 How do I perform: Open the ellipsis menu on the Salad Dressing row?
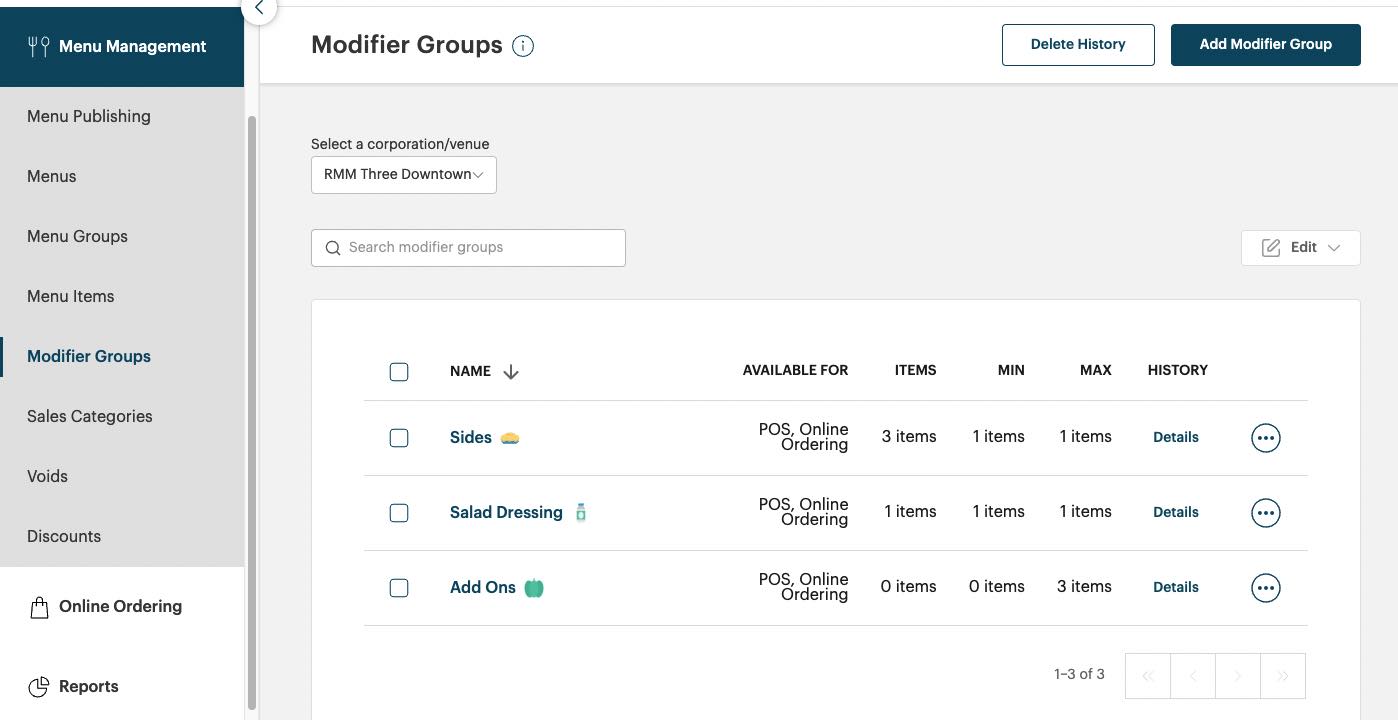(1265, 512)
